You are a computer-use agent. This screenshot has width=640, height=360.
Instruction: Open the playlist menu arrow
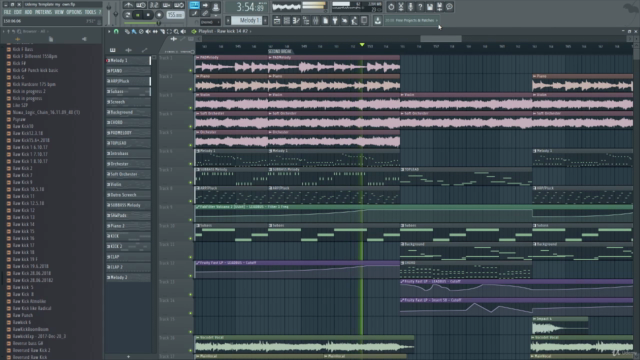click(109, 31)
